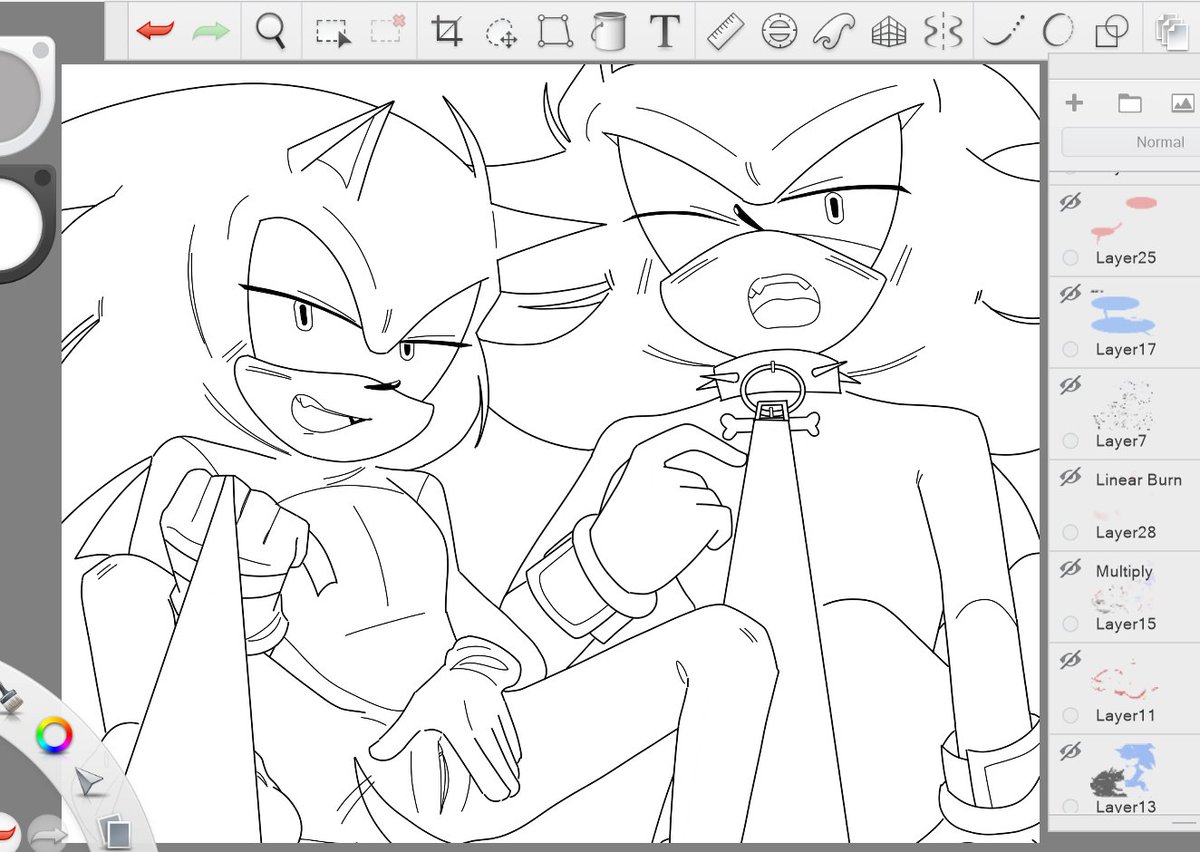
Task: Click the pen arrow icon in lagoon
Action: point(88,782)
